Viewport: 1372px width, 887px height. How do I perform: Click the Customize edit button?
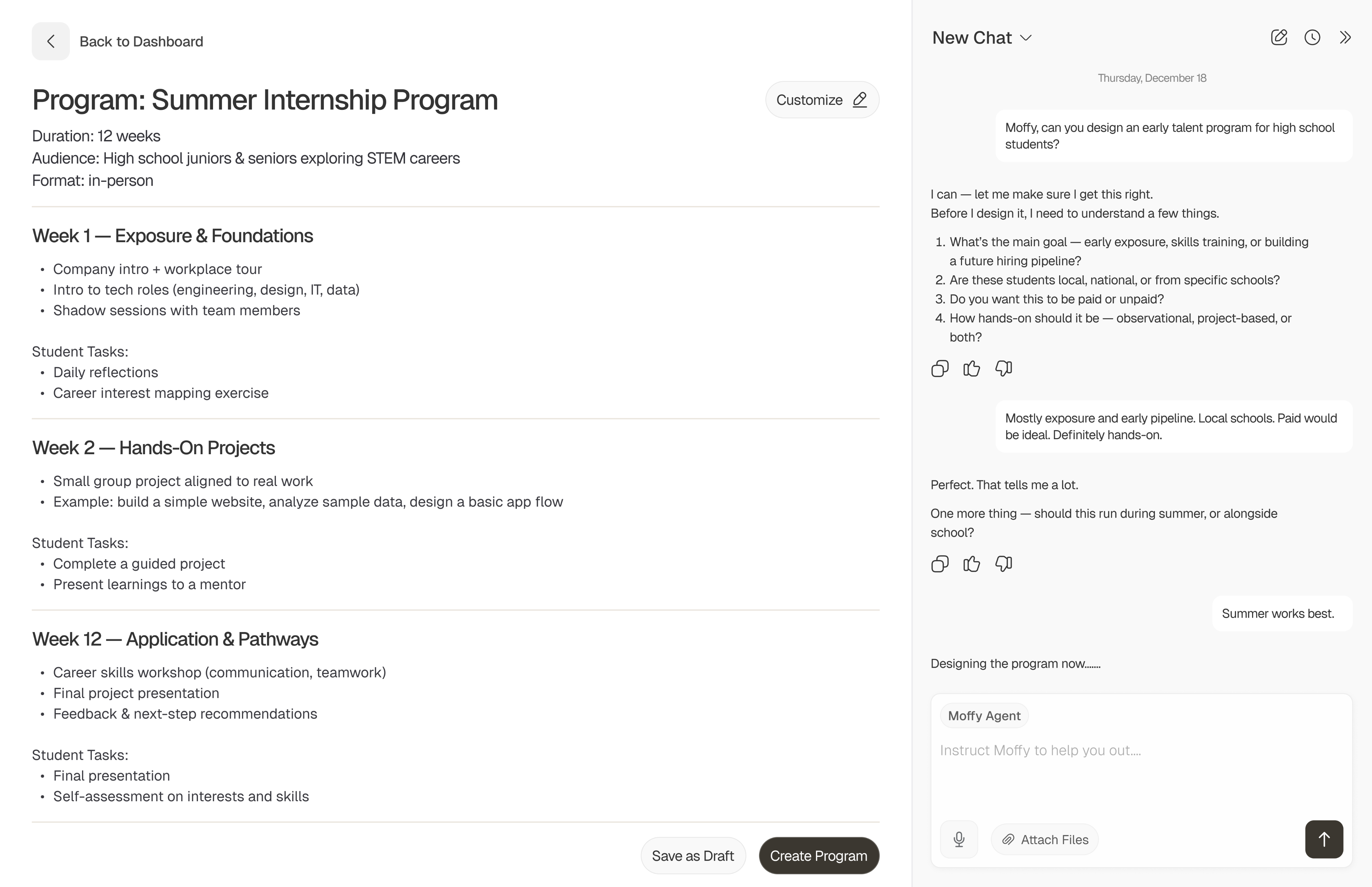coord(821,99)
